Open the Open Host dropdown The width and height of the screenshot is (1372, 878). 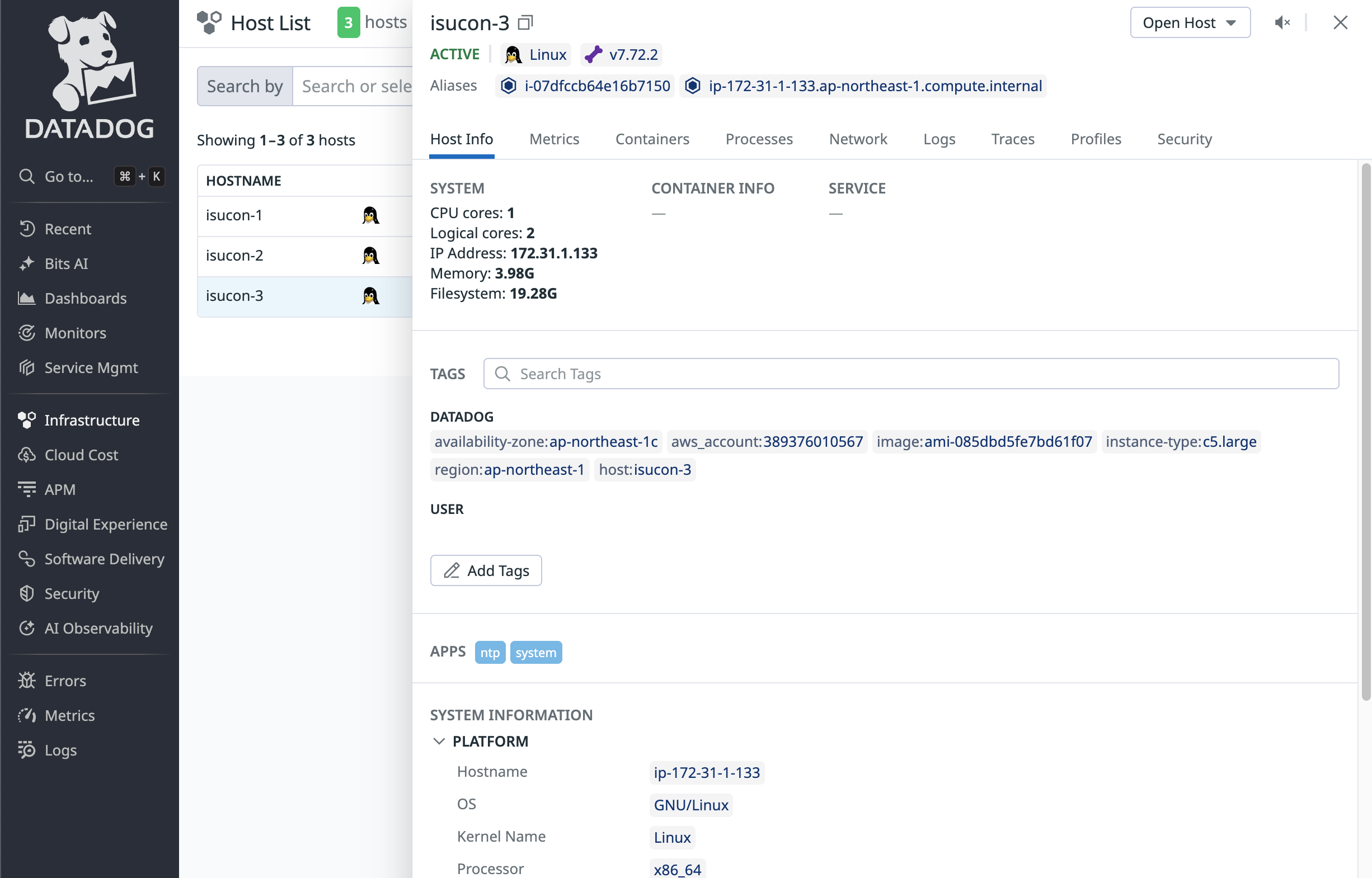tap(1190, 23)
